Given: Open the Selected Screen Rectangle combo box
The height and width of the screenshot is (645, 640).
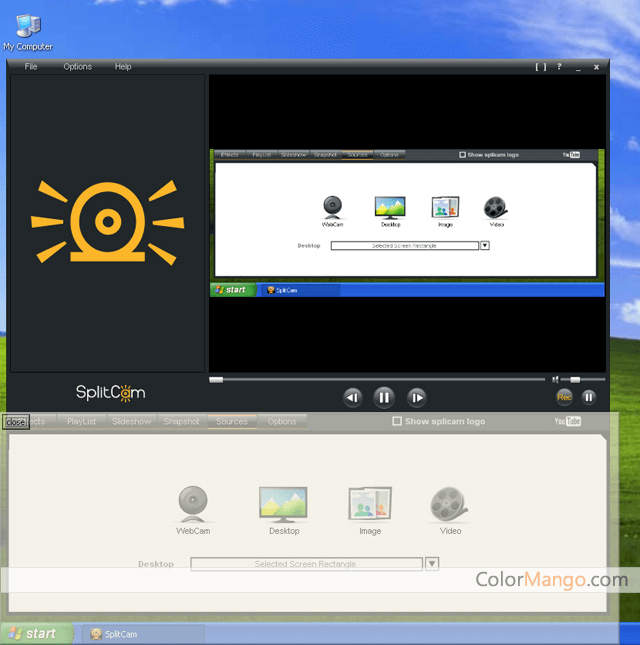Looking at the screenshot, I should [x=305, y=564].
